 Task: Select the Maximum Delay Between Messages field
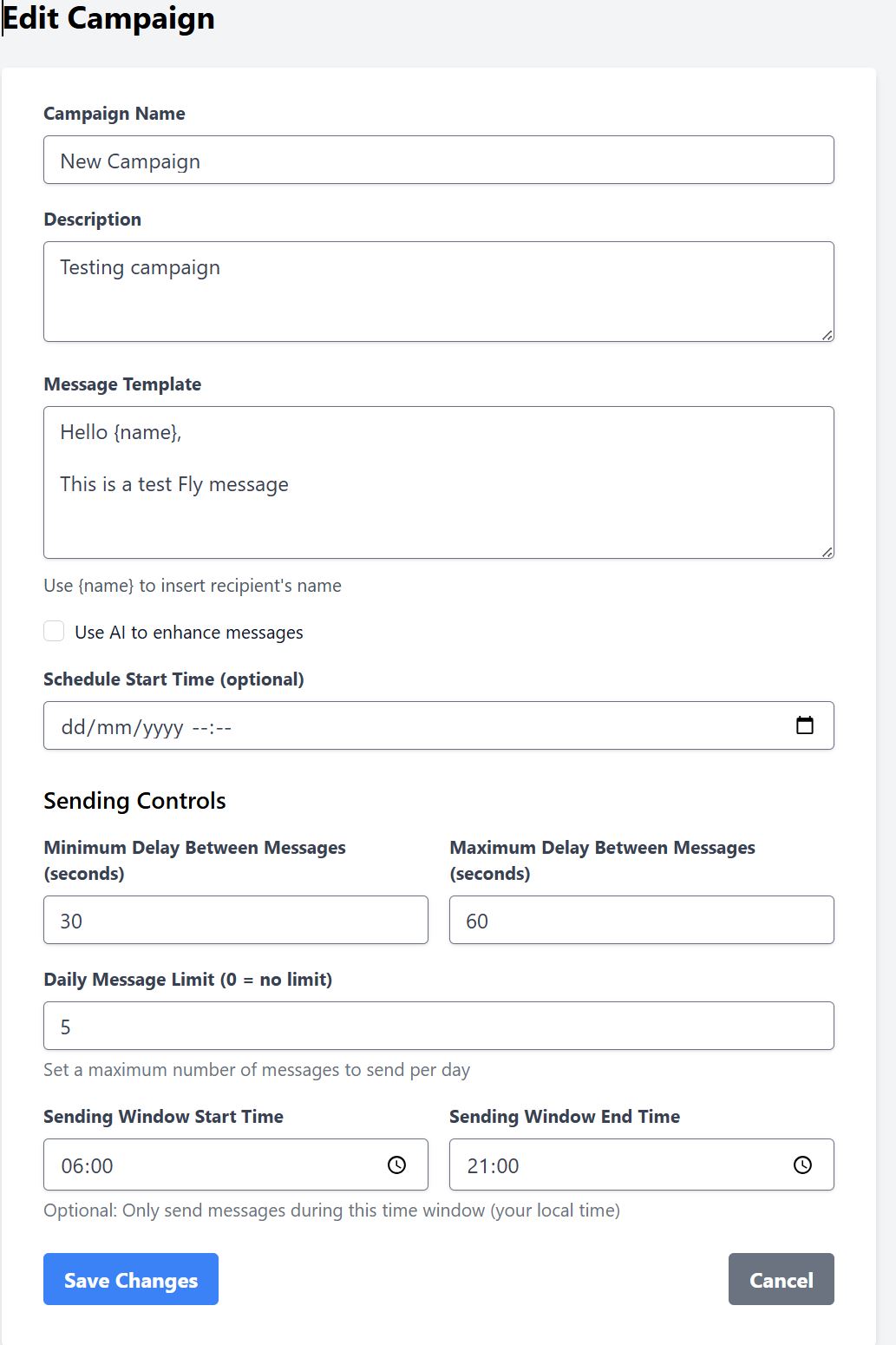pos(641,920)
